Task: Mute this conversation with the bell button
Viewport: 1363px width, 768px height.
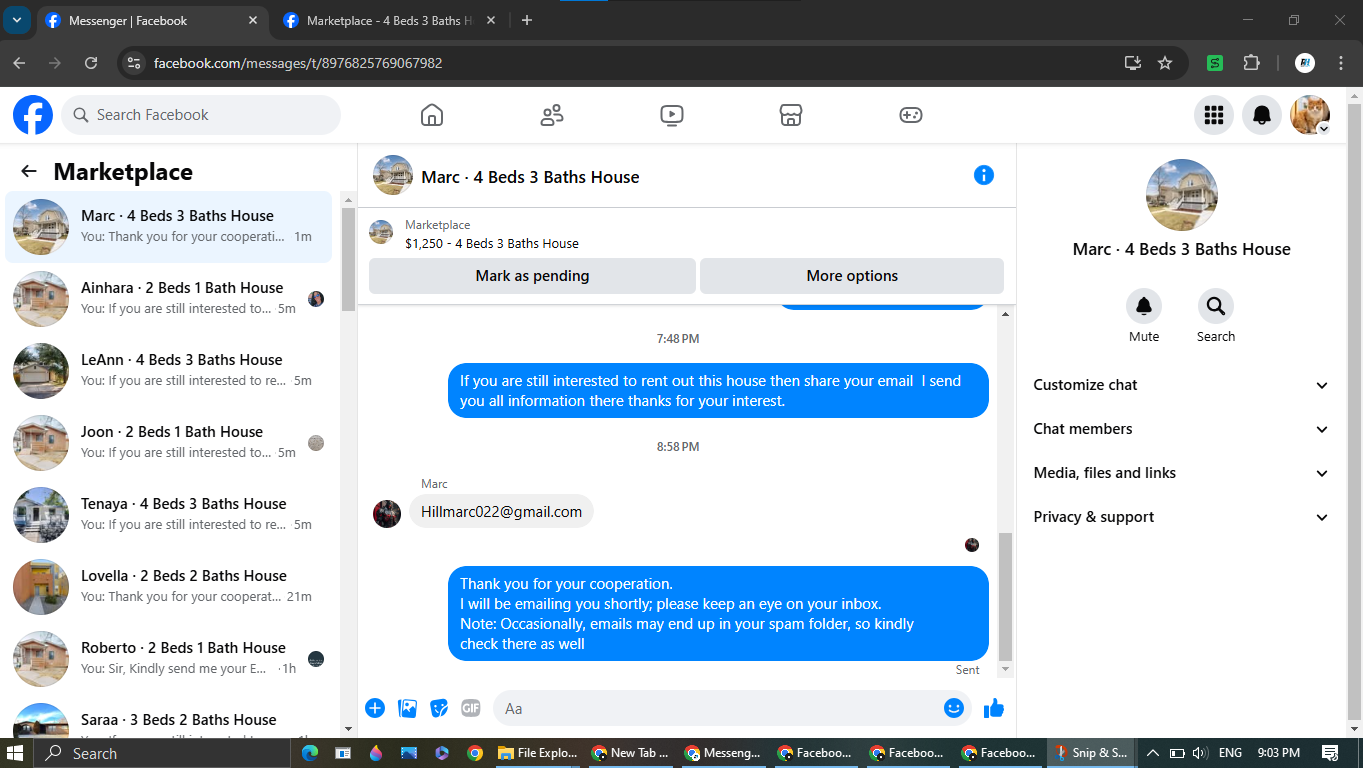Action: click(x=1144, y=306)
